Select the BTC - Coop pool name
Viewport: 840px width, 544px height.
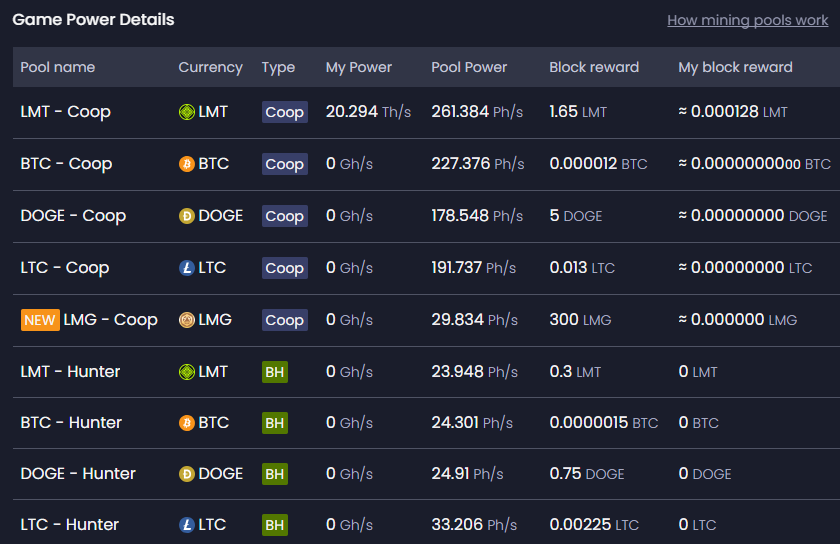tap(66, 164)
